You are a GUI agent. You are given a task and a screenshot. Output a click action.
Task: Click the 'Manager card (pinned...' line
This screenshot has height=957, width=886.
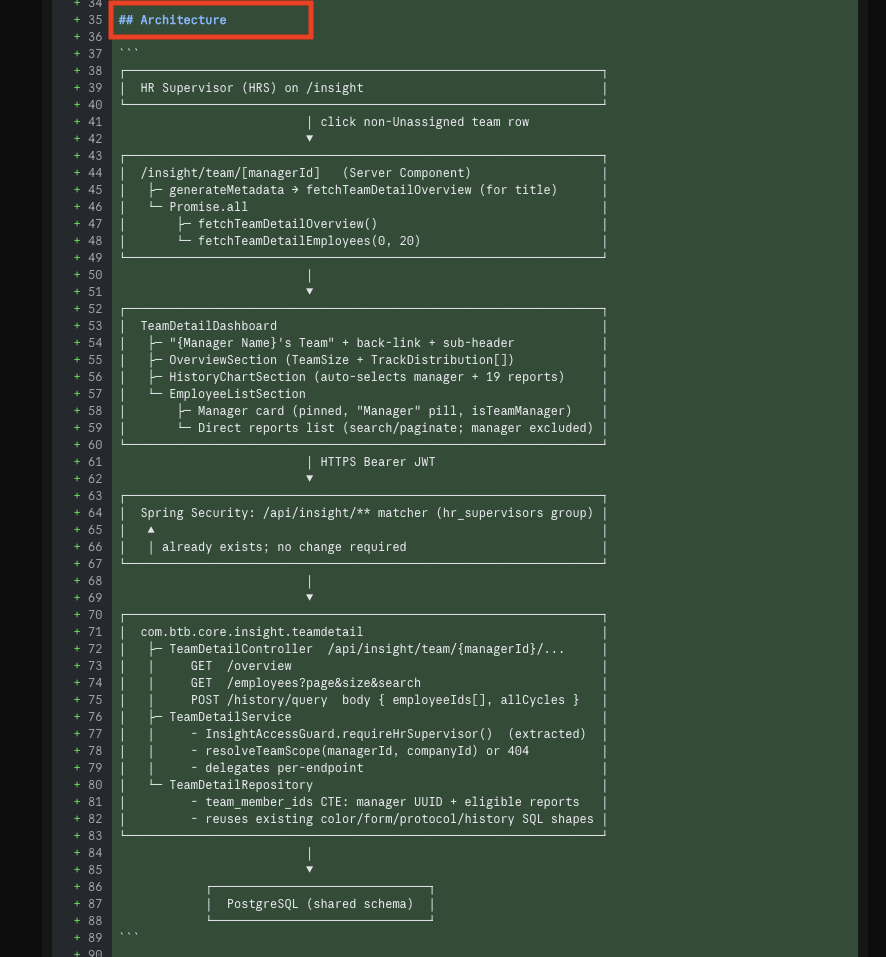click(x=384, y=411)
